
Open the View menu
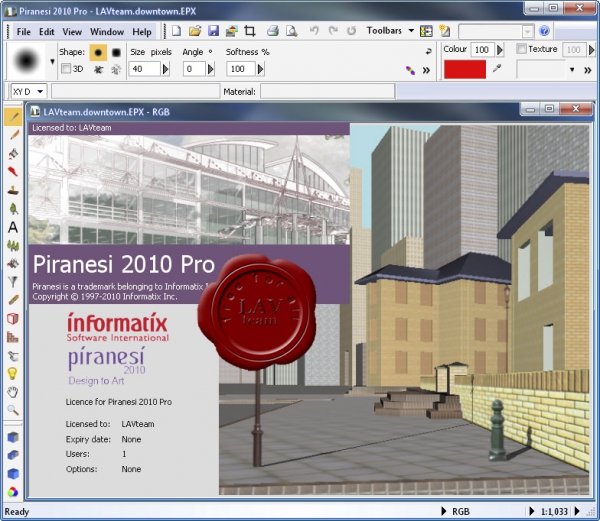(72, 32)
